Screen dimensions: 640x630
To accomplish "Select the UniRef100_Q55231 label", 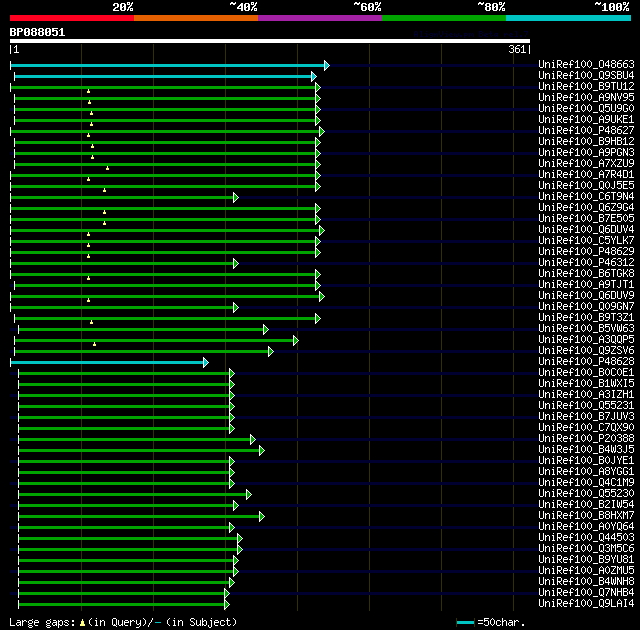I will point(586,406).
